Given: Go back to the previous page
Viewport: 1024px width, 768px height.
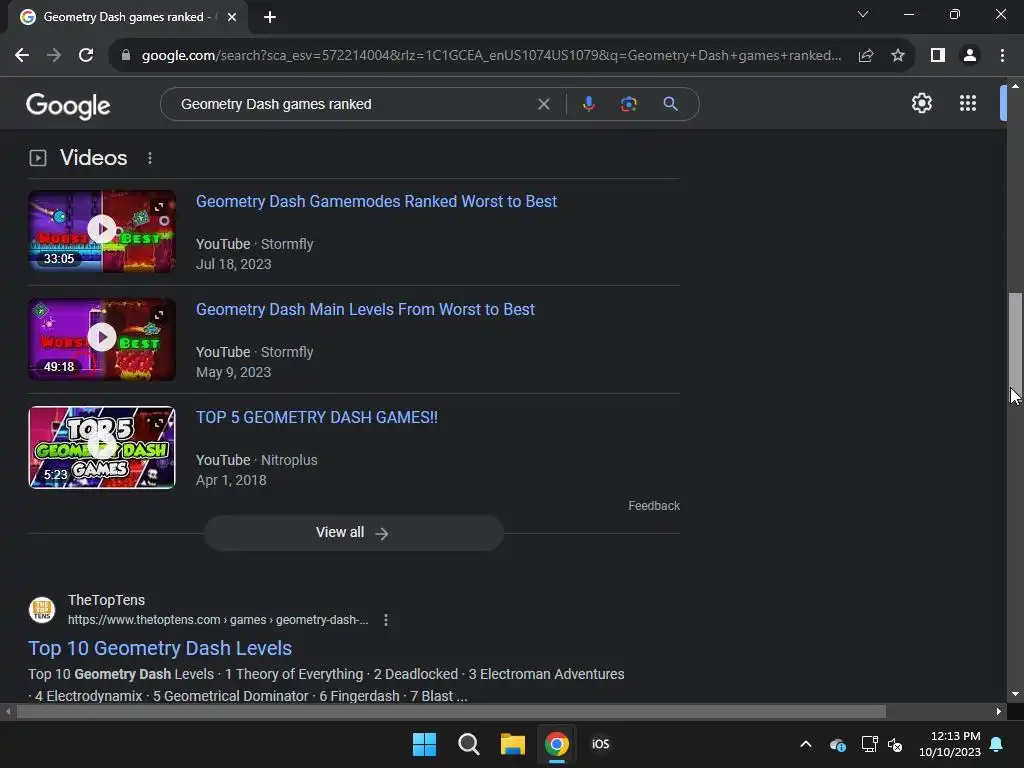Looking at the screenshot, I should (x=22, y=56).
